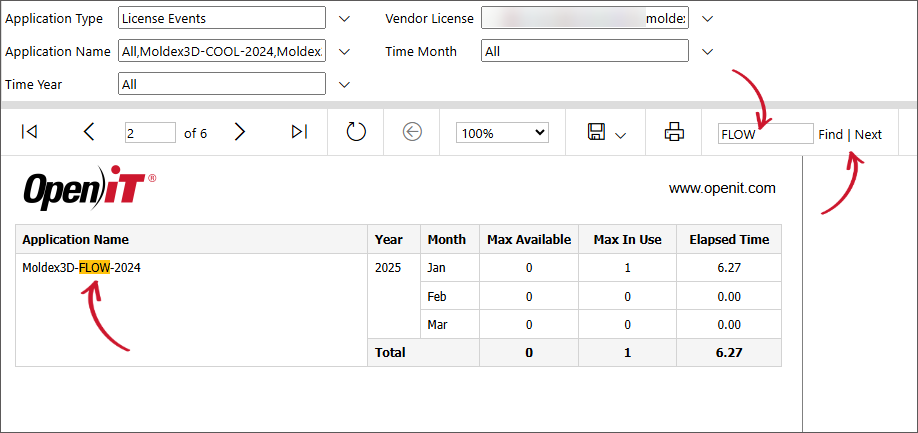The width and height of the screenshot is (918, 433).
Task: Expand the Application Type dropdown
Action: point(345,18)
